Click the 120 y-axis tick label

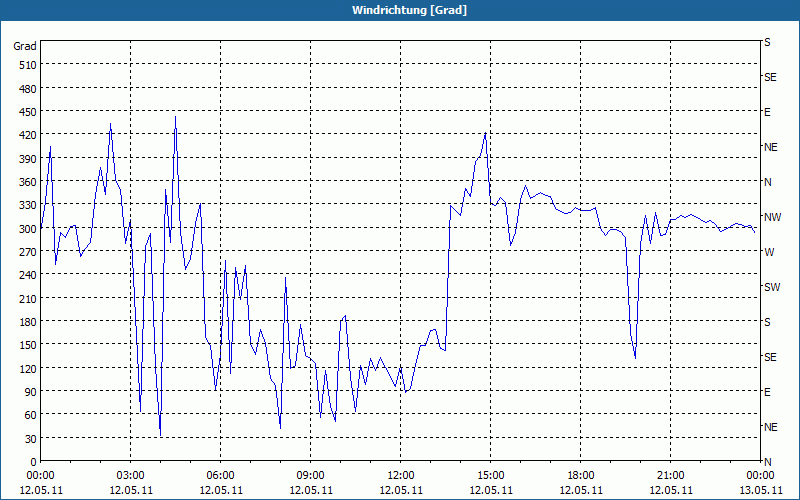click(x=28, y=368)
